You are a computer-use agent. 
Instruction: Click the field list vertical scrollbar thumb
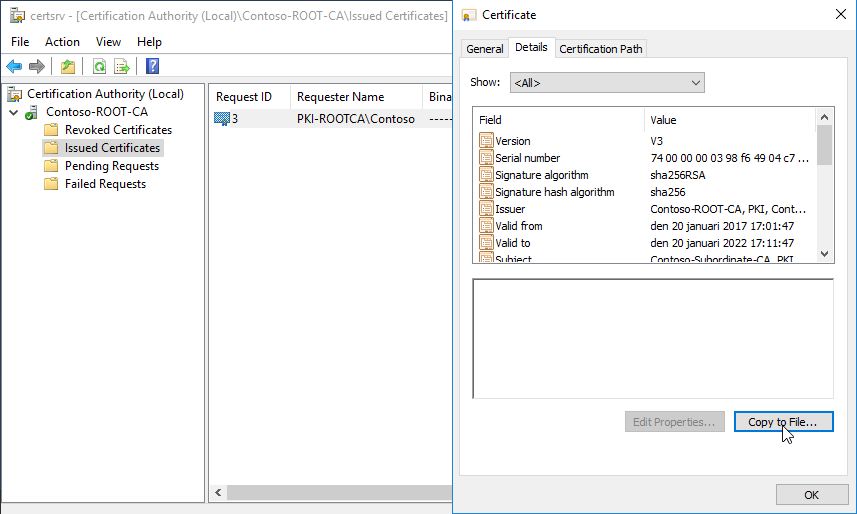point(825,145)
